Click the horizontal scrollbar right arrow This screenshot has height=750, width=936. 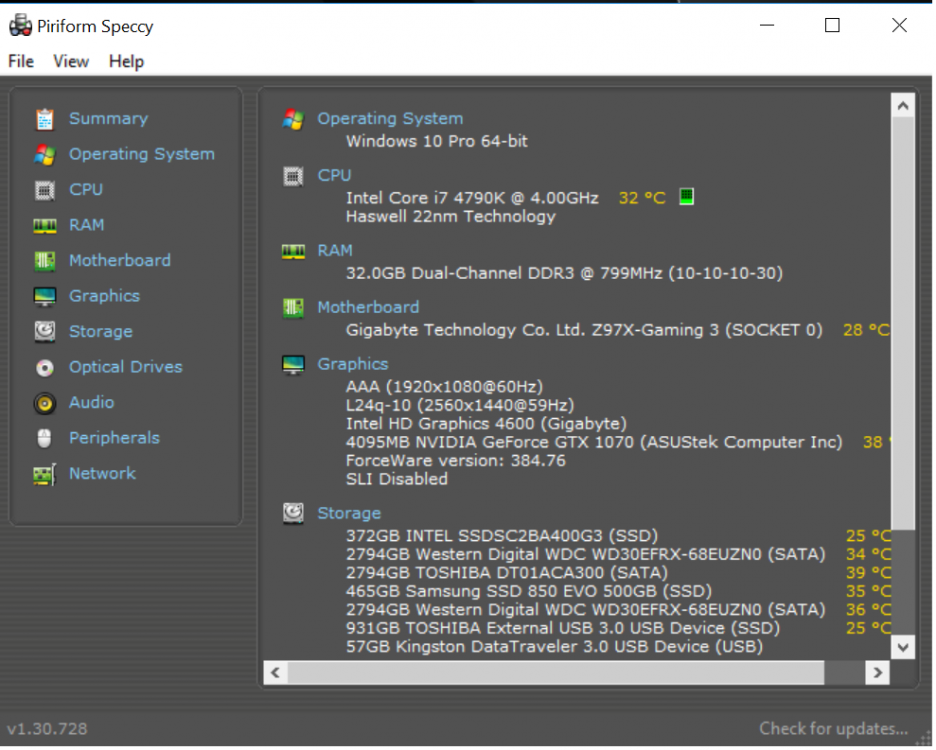[x=880, y=675]
